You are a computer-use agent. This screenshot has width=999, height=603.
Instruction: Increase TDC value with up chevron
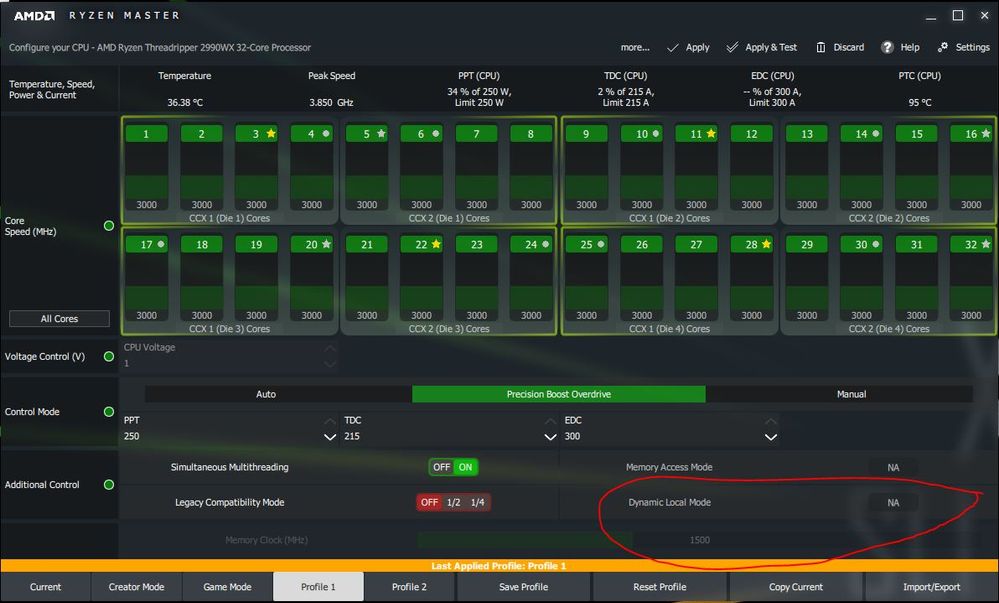pos(550,421)
